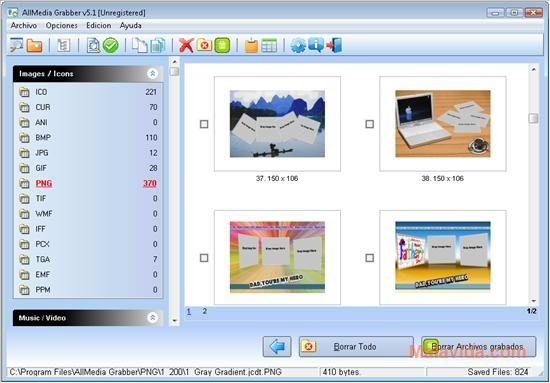The width and height of the screenshot is (550, 383).
Task: Tick the checkbox beside the rainbow hero thumbnail
Action: 204,258
